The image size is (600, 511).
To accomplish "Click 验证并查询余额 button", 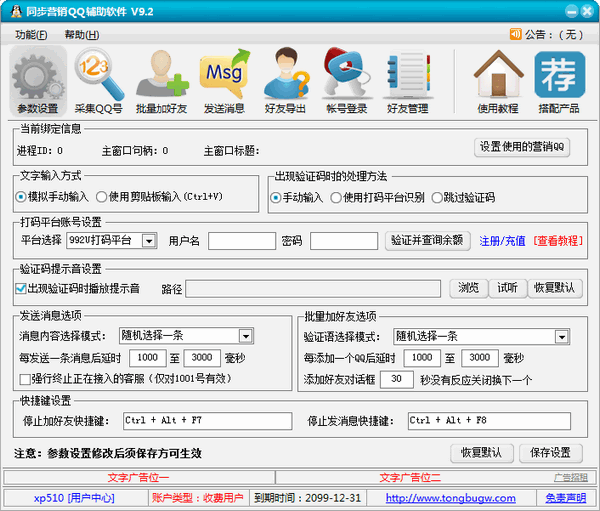I will (x=427, y=241).
